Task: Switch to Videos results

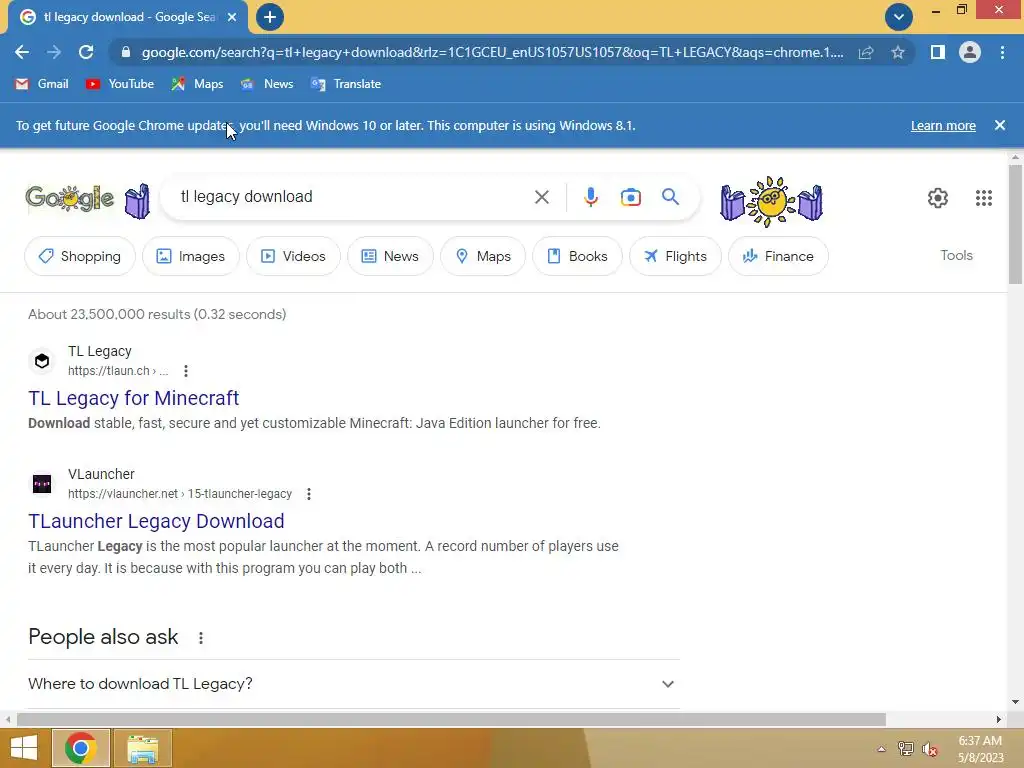Action: (293, 256)
